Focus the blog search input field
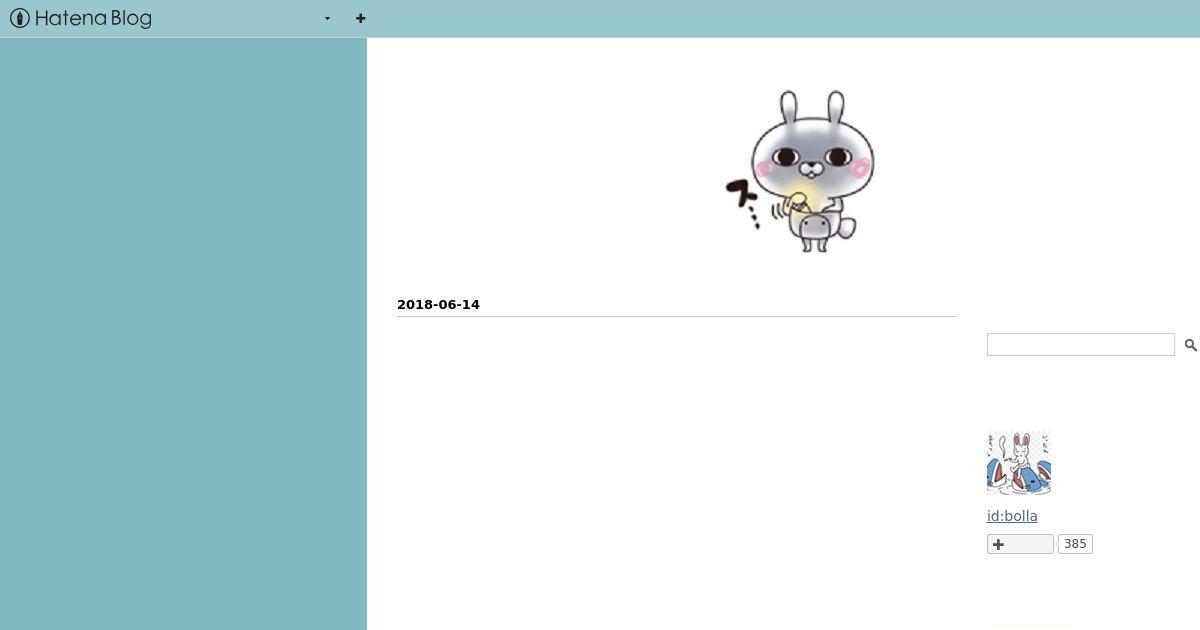Viewport: 1200px width, 630px height. (1081, 344)
